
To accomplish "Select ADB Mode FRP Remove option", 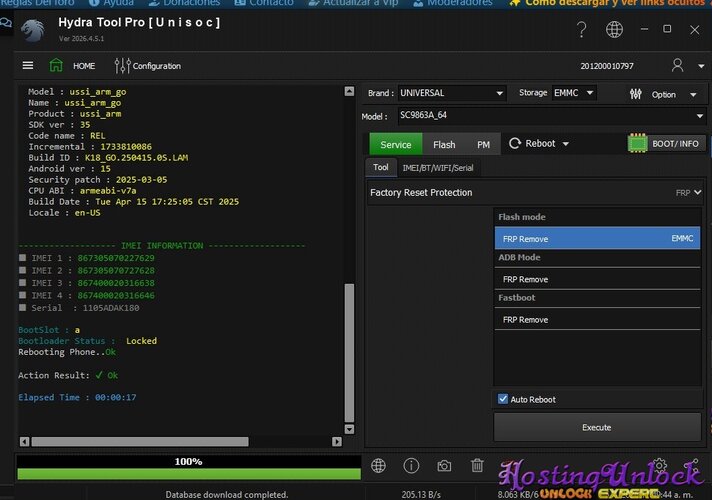I will click(x=596, y=280).
